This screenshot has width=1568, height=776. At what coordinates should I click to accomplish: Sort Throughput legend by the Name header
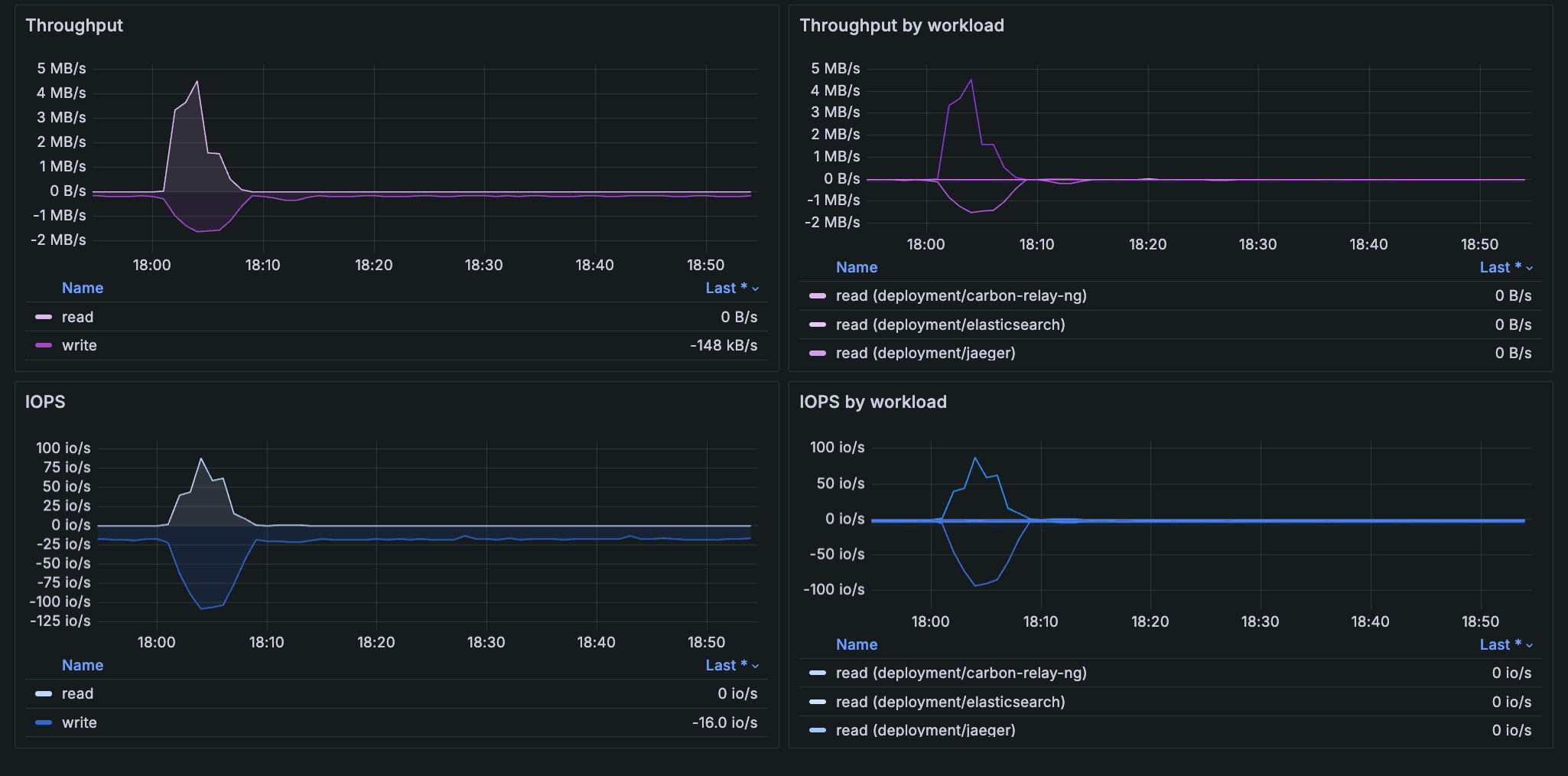(x=83, y=289)
